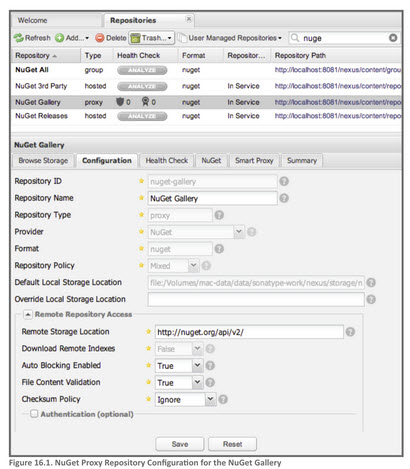The image size is (410, 469).
Task: Open the NuGet detail tab
Action: pos(211,161)
